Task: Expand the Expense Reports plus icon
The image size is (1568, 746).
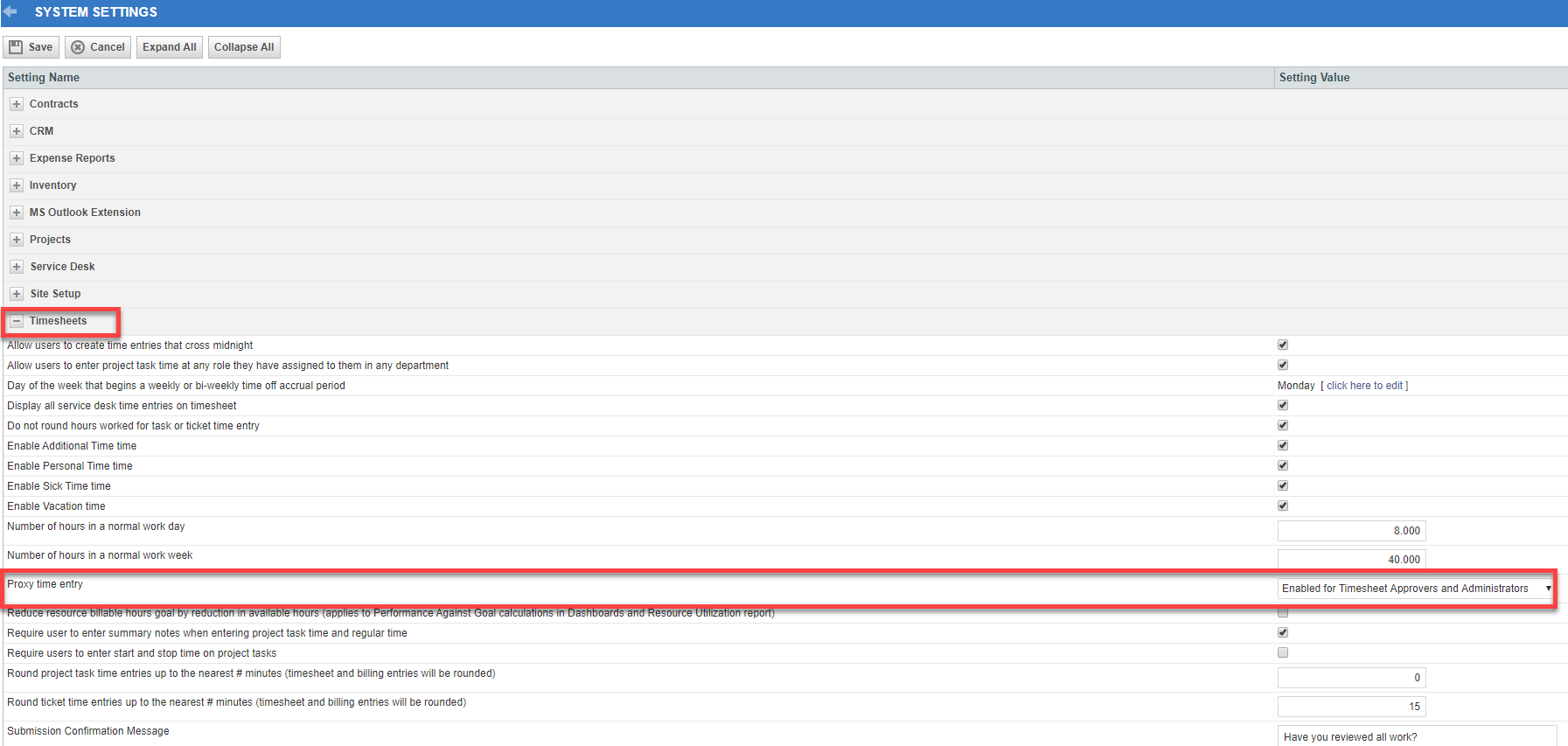Action: (x=16, y=158)
